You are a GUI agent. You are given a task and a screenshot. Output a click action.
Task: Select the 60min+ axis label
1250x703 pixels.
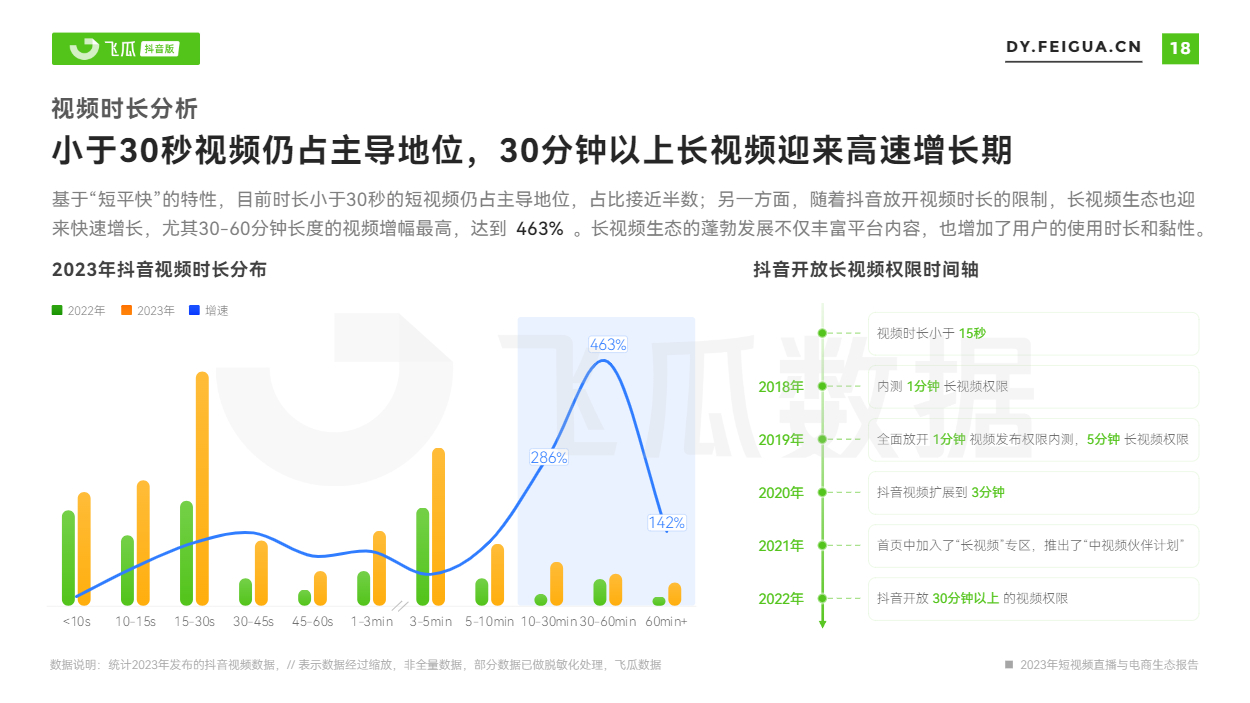[666, 621]
